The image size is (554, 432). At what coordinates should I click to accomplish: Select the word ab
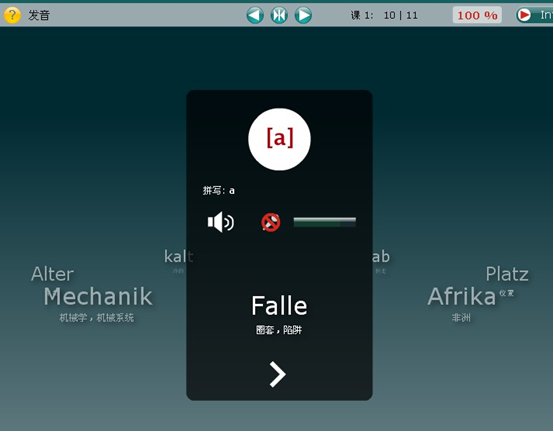(x=381, y=257)
